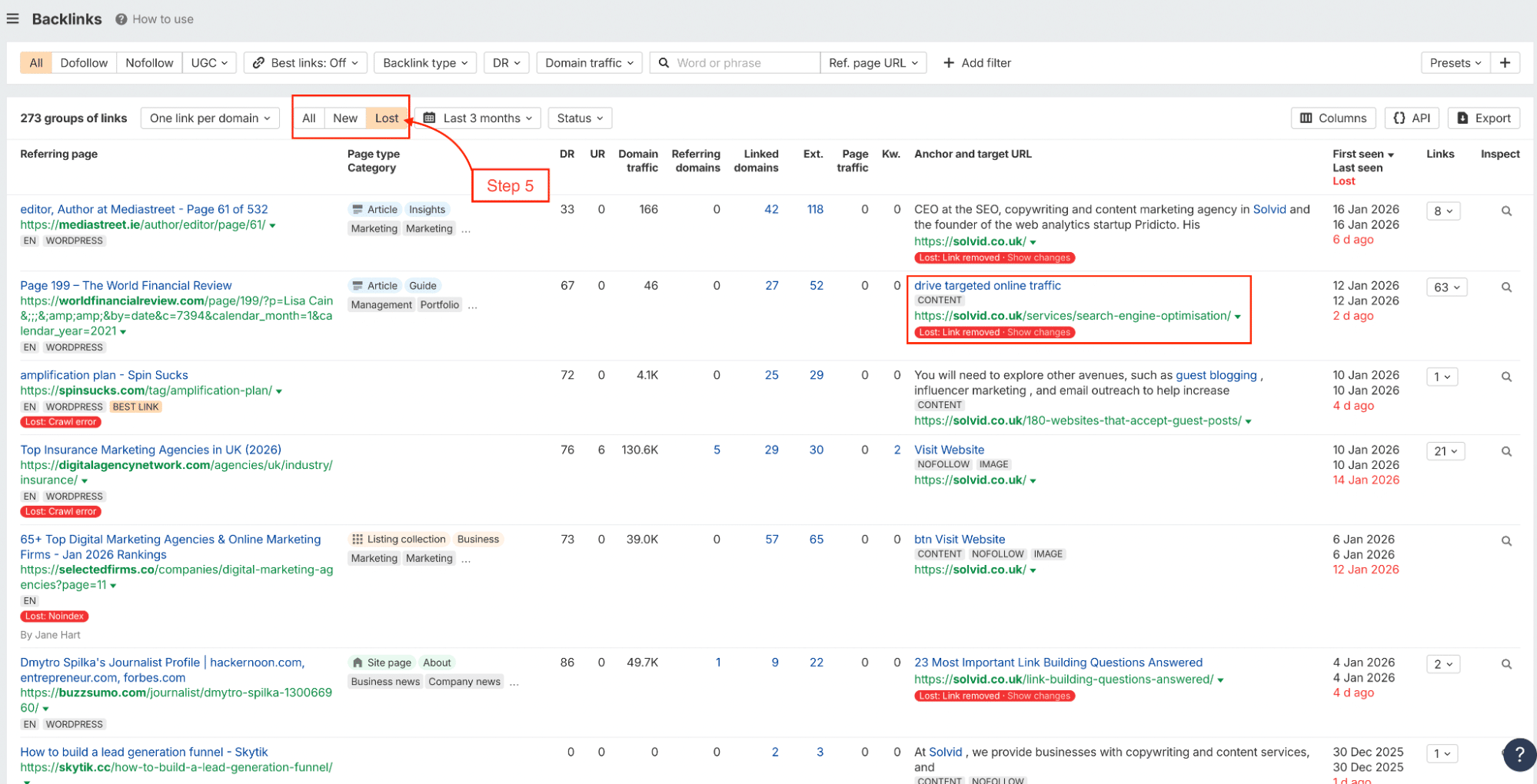The image size is (1537, 784).
Task: Open the Backlink type dropdown
Action: pos(424,62)
